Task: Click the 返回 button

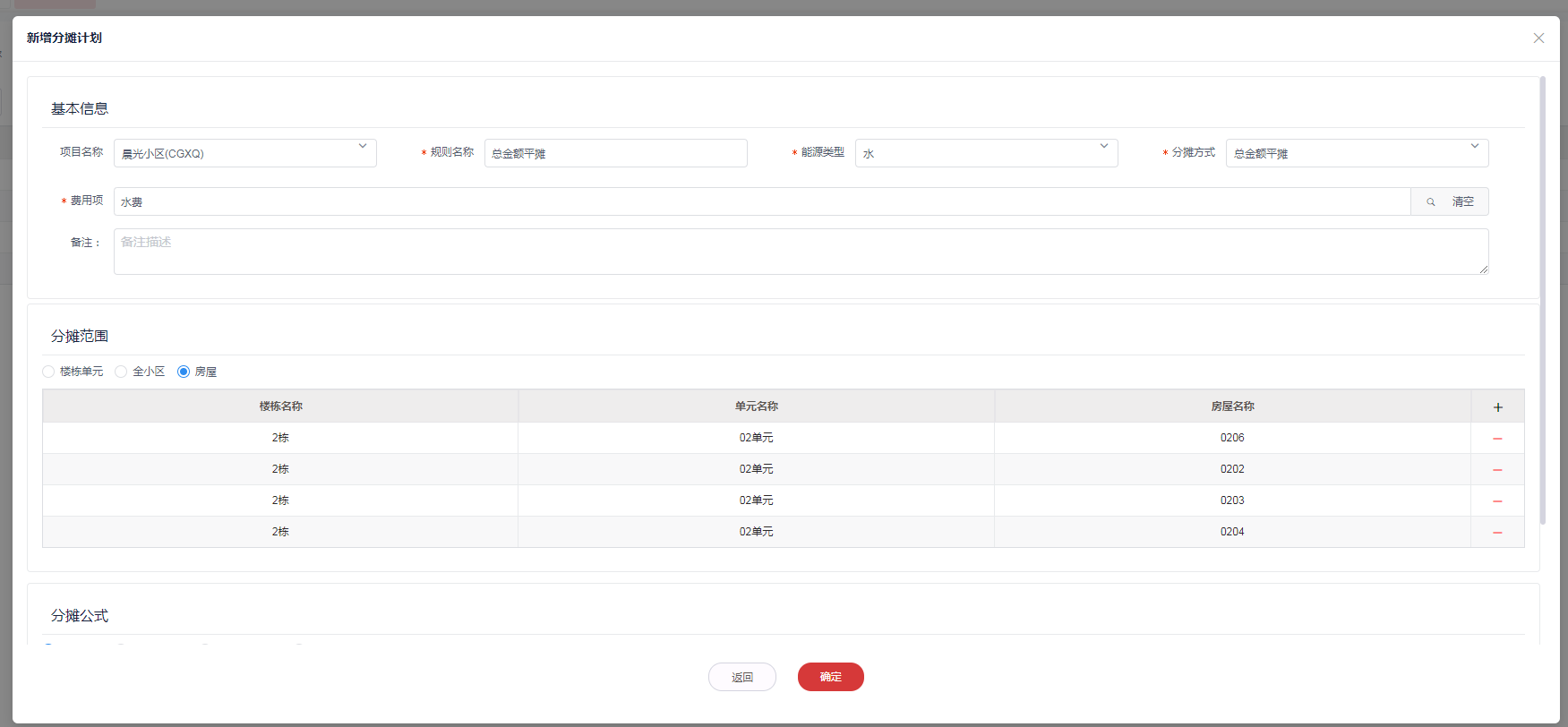Action: [x=742, y=677]
